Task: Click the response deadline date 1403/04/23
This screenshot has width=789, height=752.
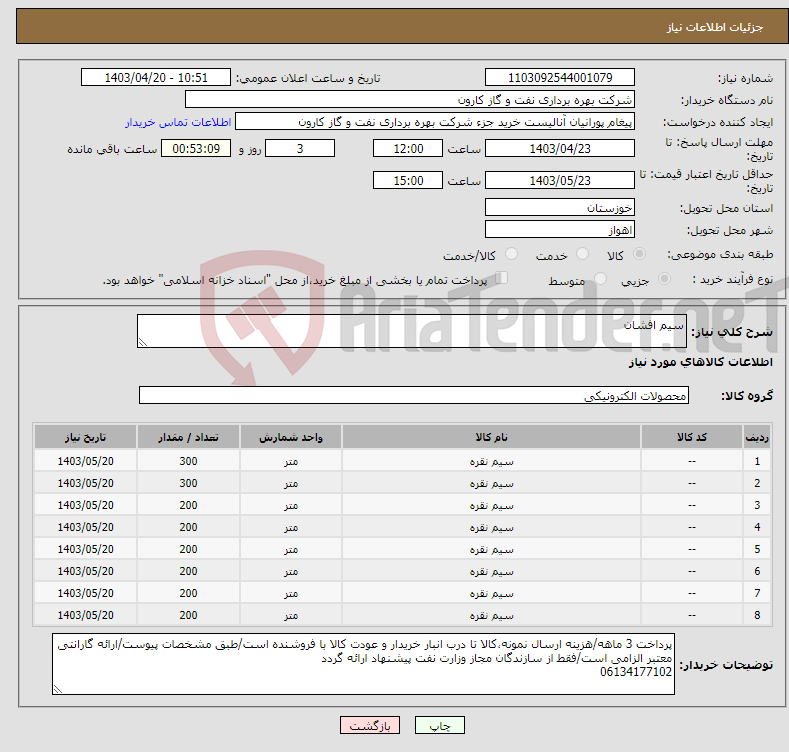Action: [560, 148]
